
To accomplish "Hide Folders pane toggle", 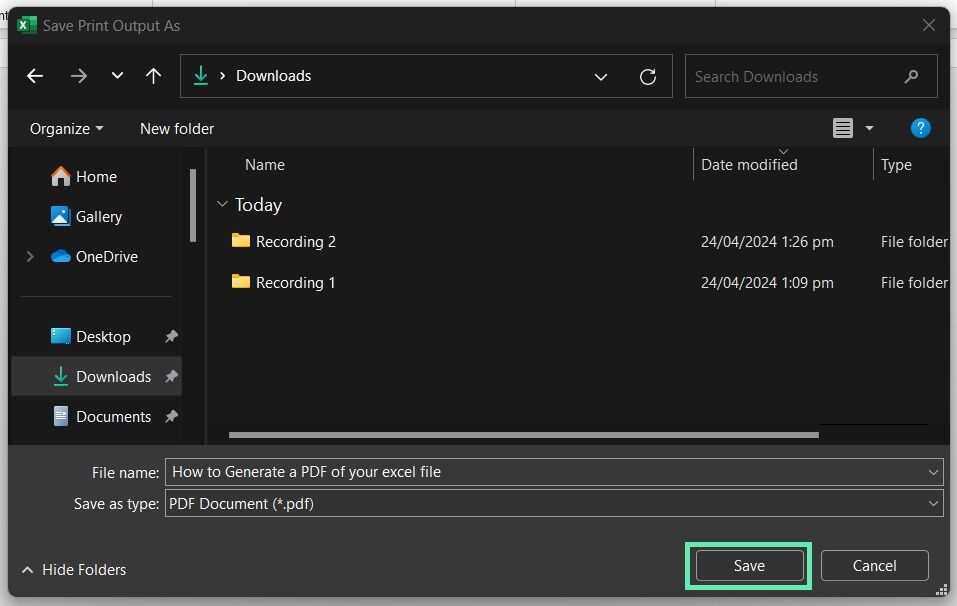I will pos(74,569).
